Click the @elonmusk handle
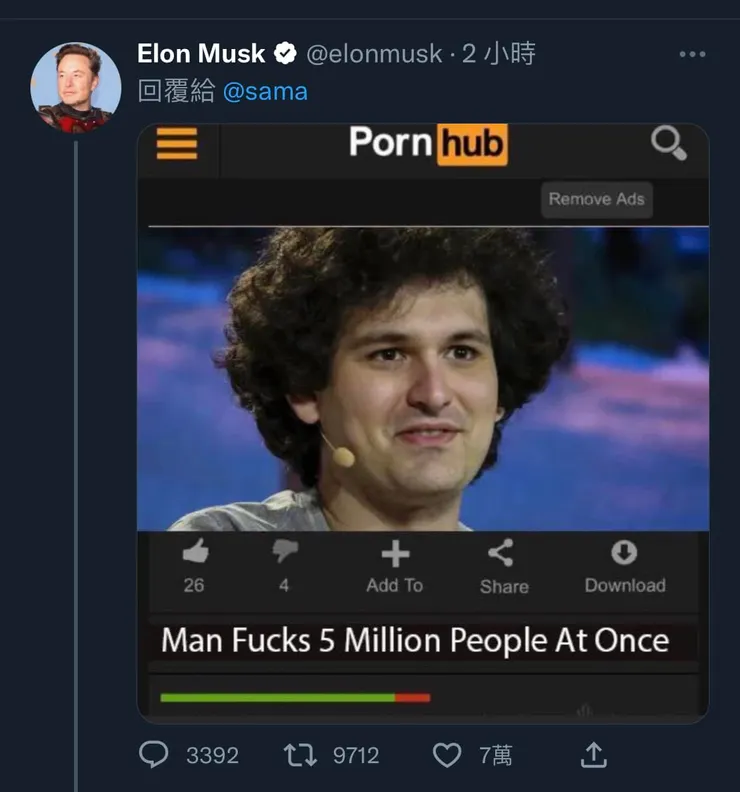Image resolution: width=740 pixels, height=792 pixels. pos(372,54)
